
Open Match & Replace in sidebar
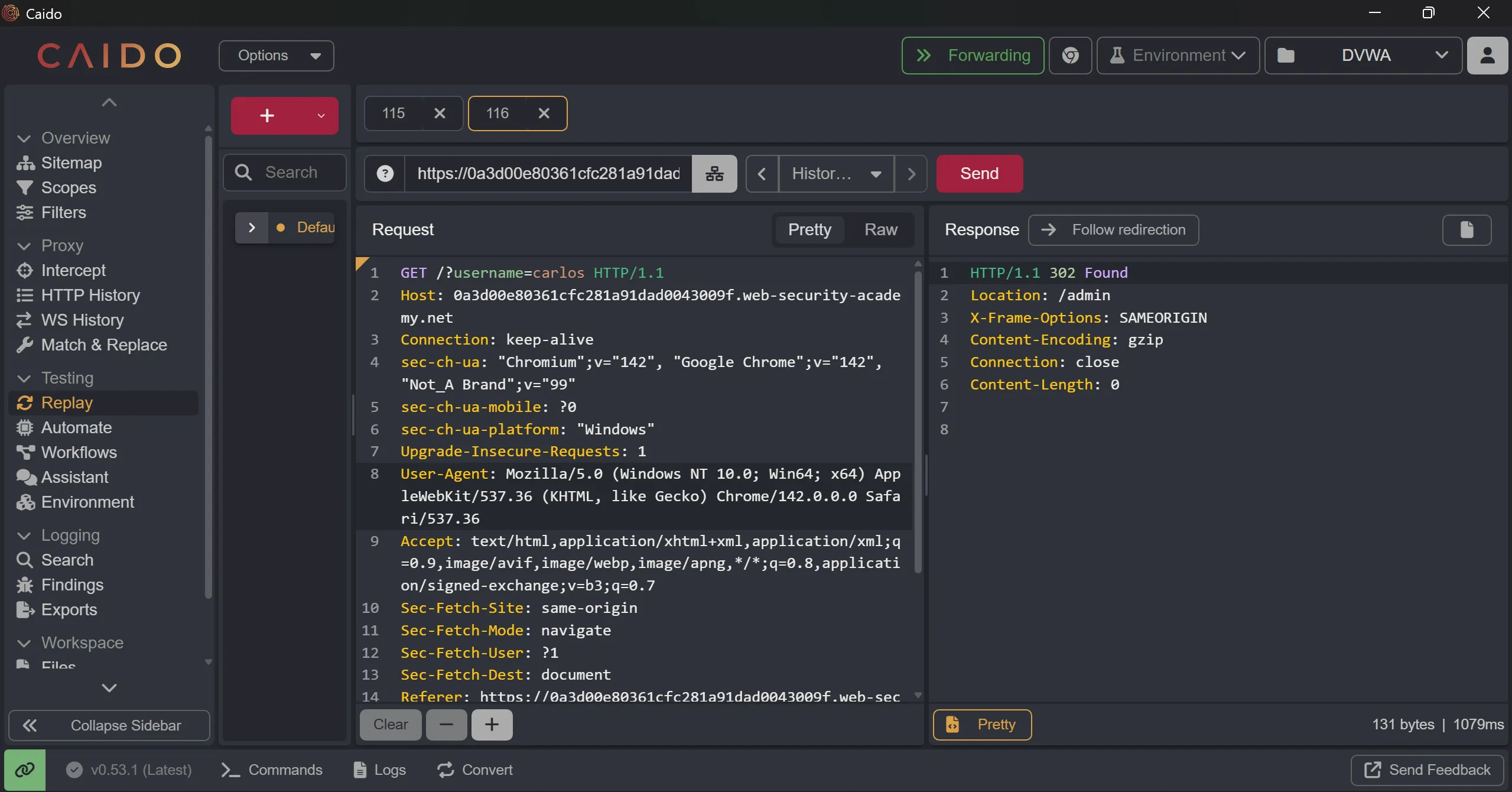104,345
